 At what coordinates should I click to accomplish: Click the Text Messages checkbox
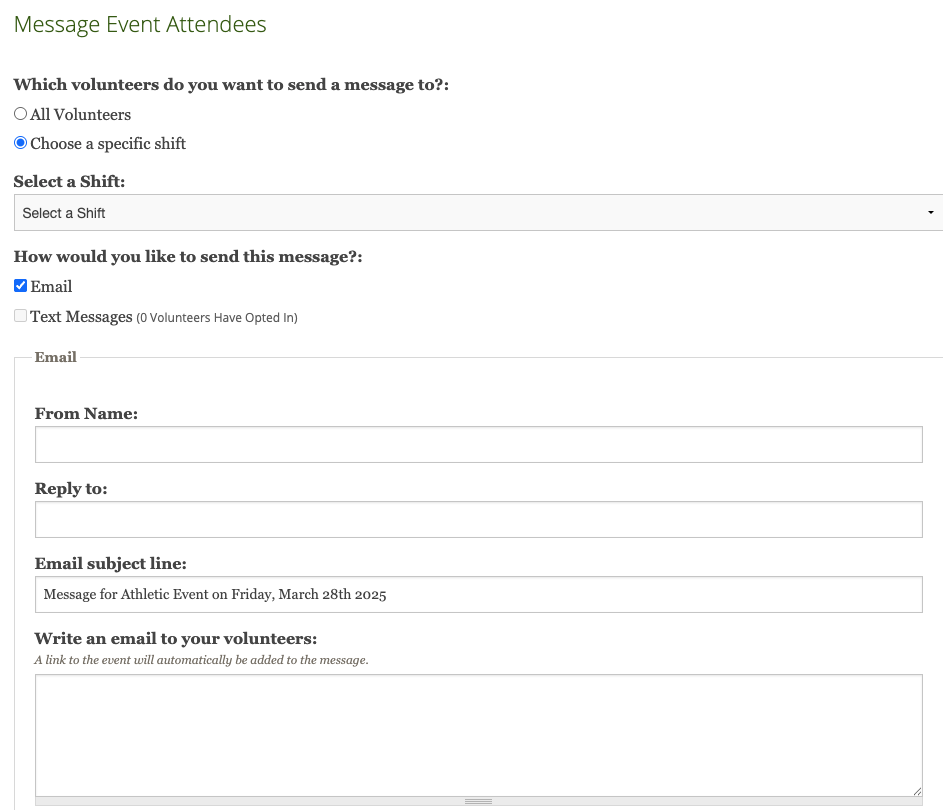(x=20, y=316)
